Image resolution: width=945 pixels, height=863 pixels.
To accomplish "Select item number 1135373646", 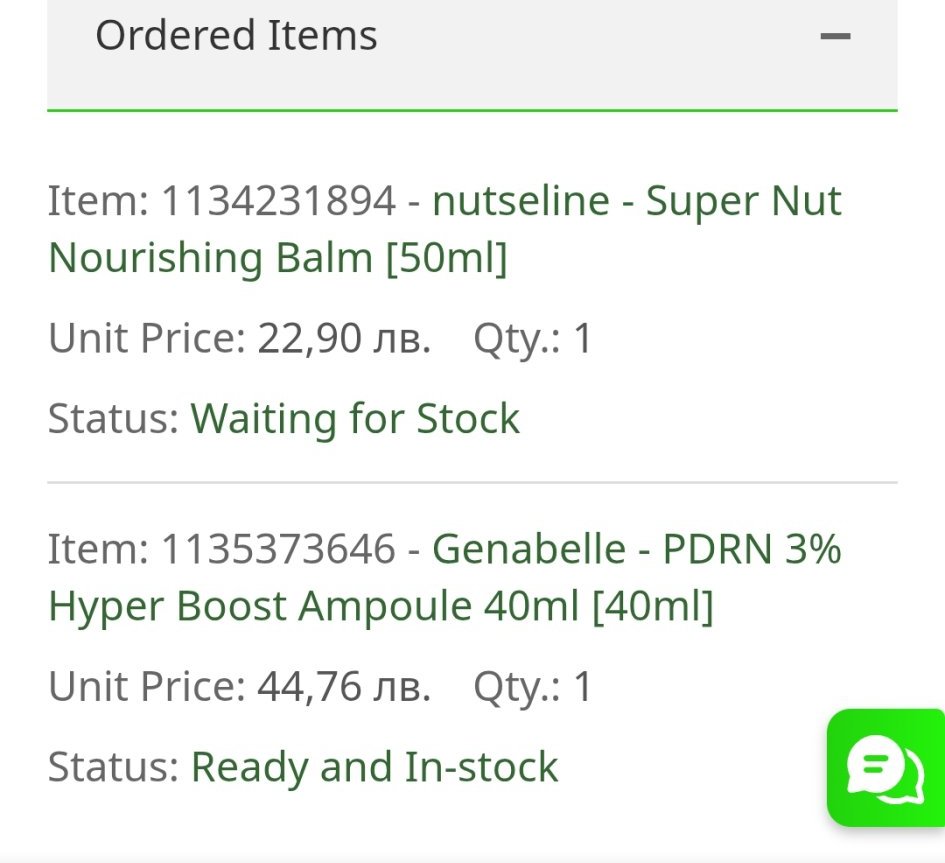I will 278,549.
